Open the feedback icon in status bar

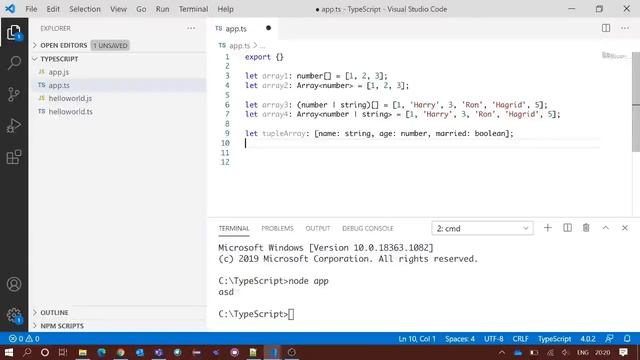click(x=609, y=339)
